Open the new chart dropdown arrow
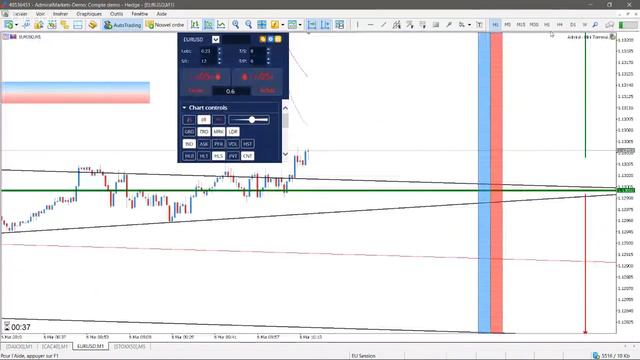Image resolution: width=640 pixels, height=360 pixels. tap(16, 25)
